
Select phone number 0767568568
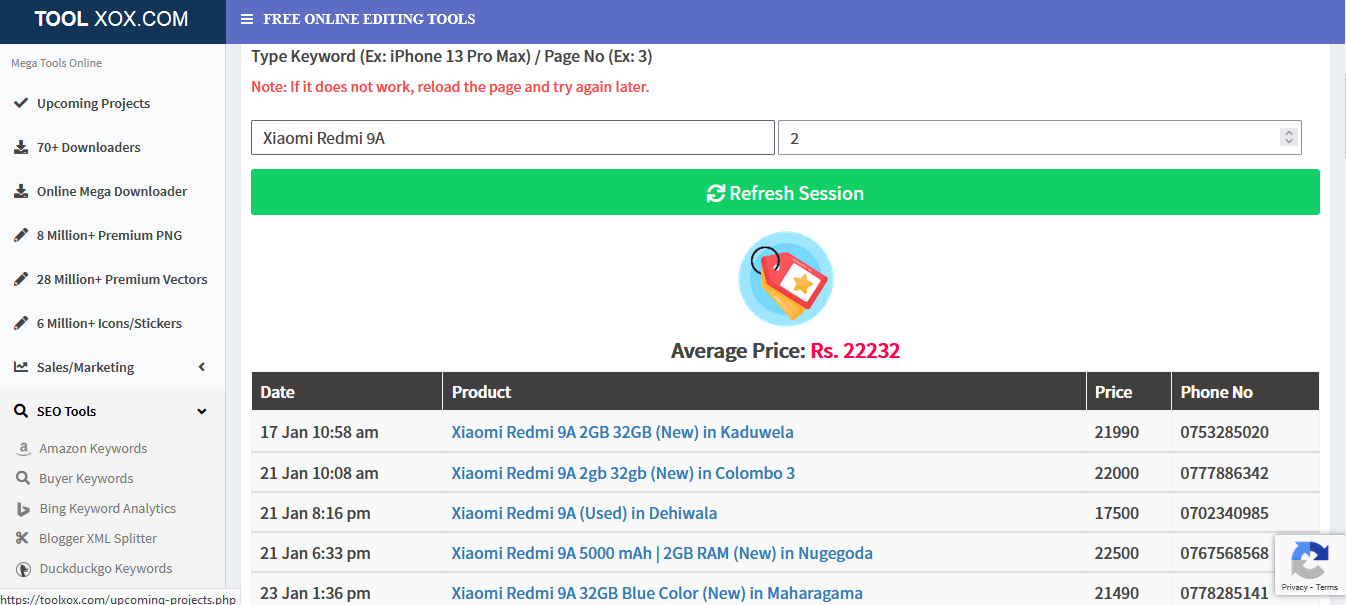click(1224, 553)
